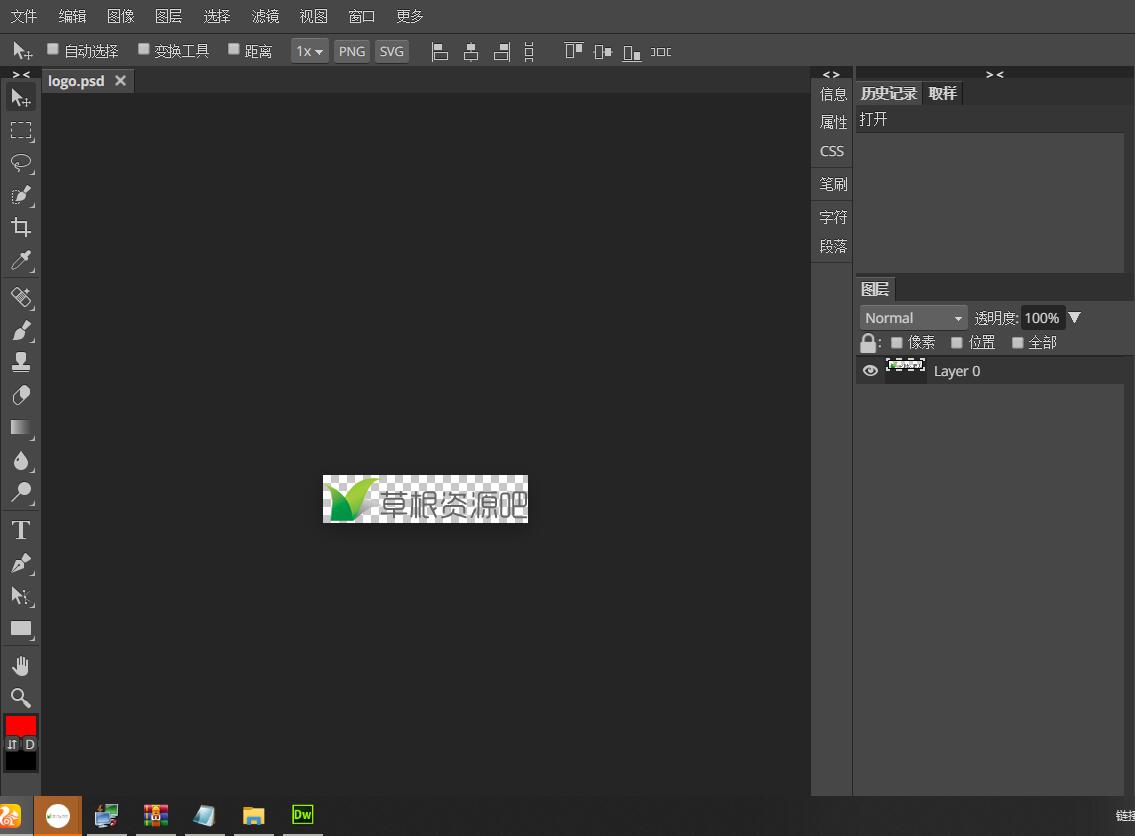
Task: Select the Clone Stamp tool
Action: coord(21,362)
